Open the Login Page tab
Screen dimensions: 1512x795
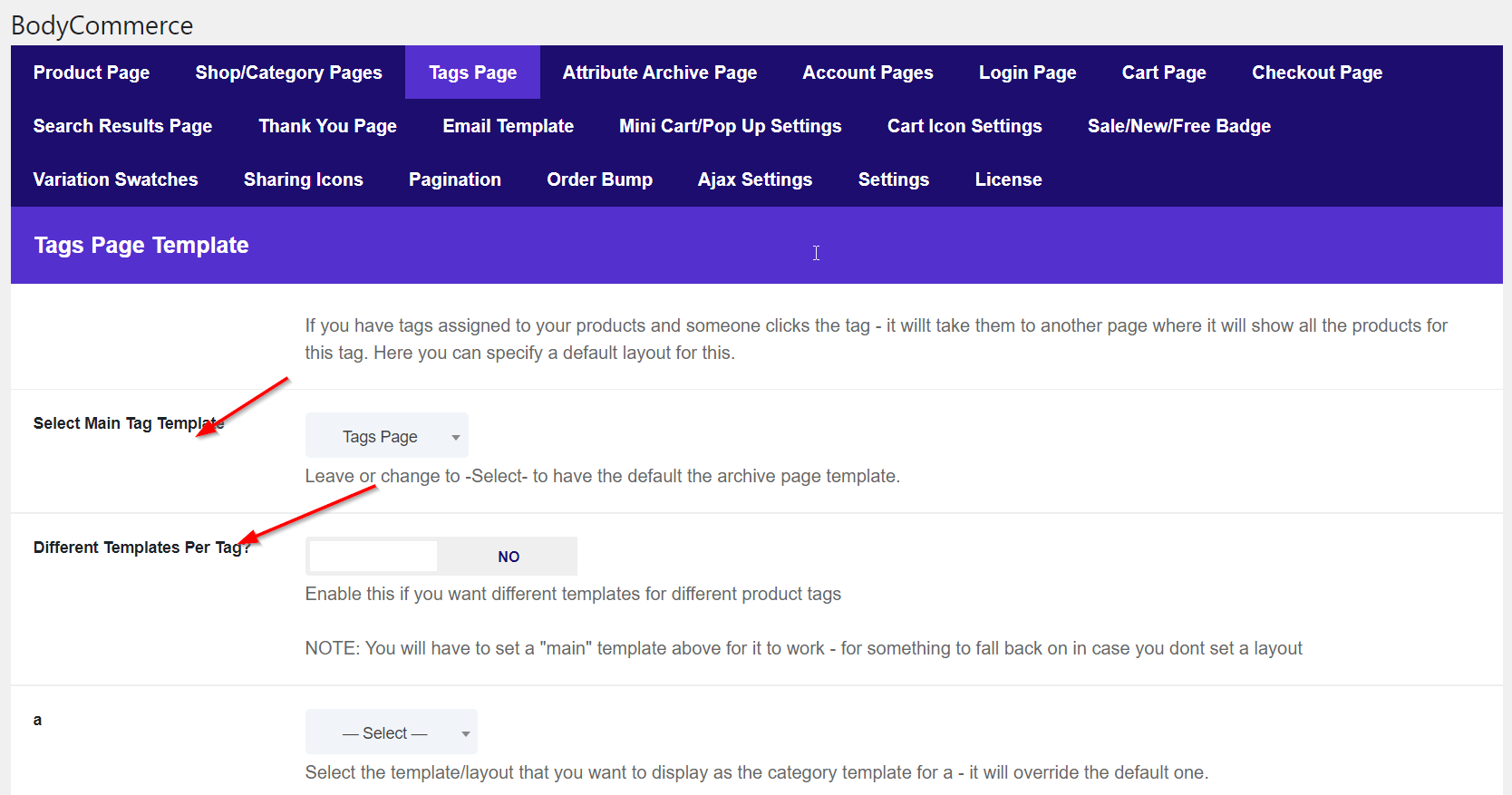1027,73
